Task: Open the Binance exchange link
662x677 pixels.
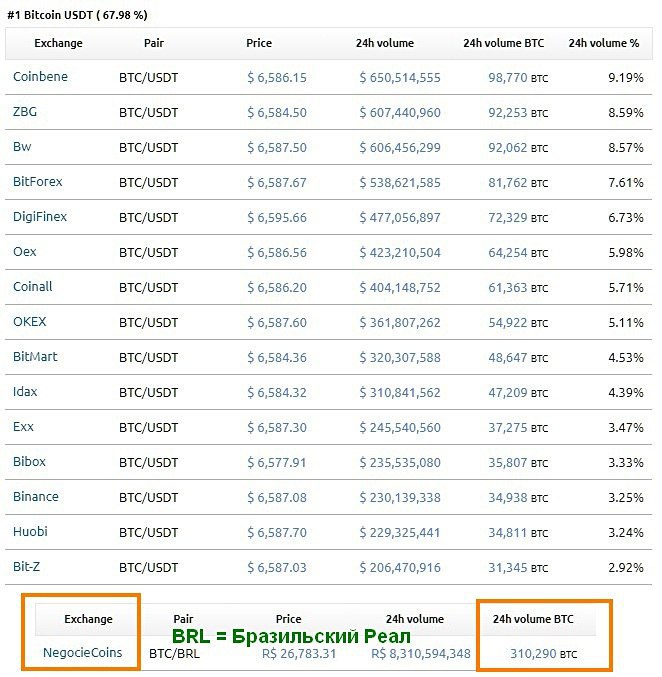Action: (x=36, y=497)
